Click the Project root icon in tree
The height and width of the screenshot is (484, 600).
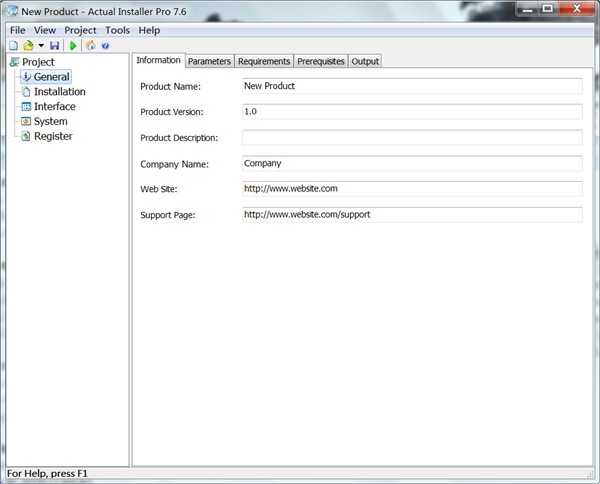click(x=15, y=62)
